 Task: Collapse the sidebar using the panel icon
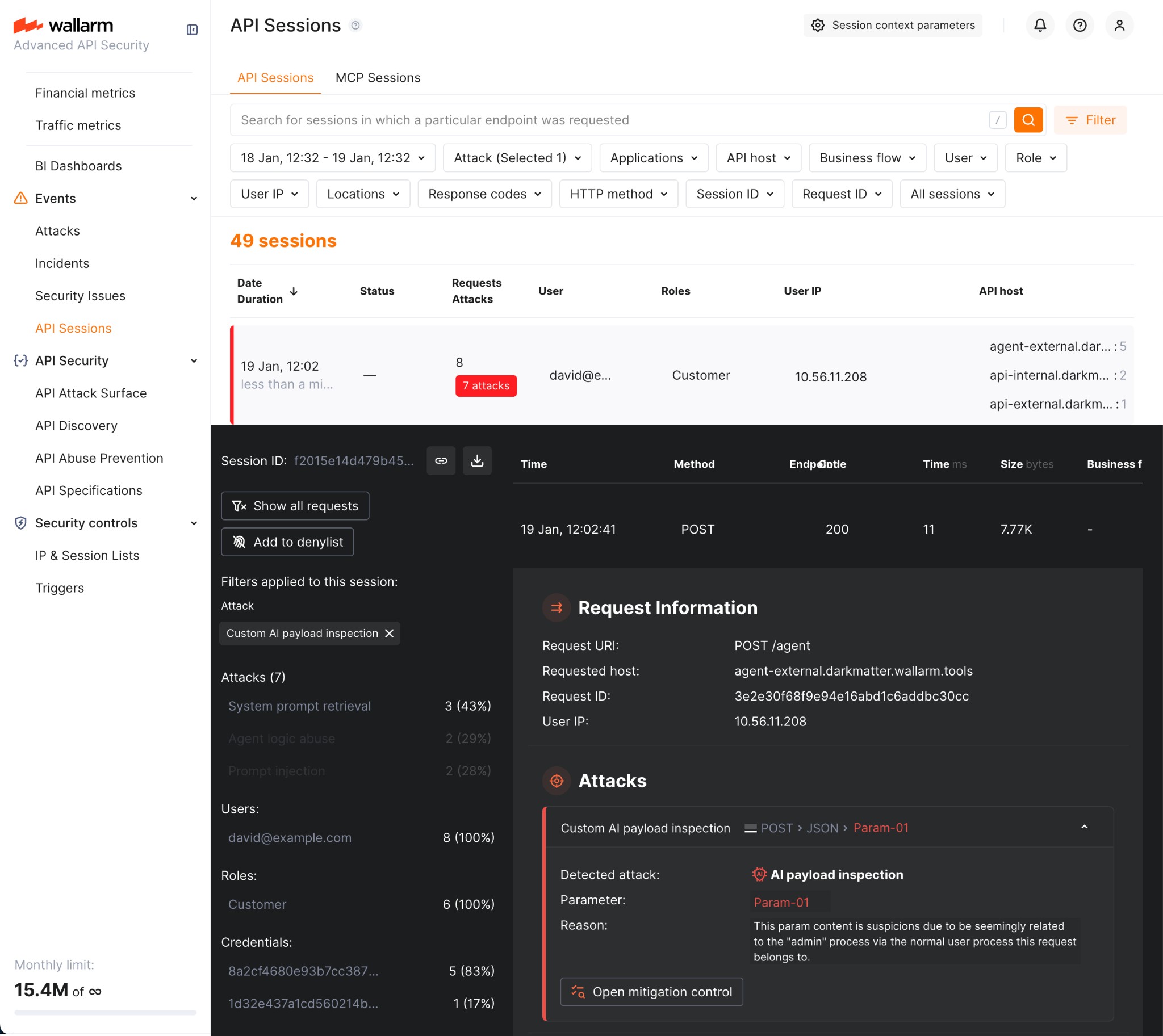click(191, 30)
